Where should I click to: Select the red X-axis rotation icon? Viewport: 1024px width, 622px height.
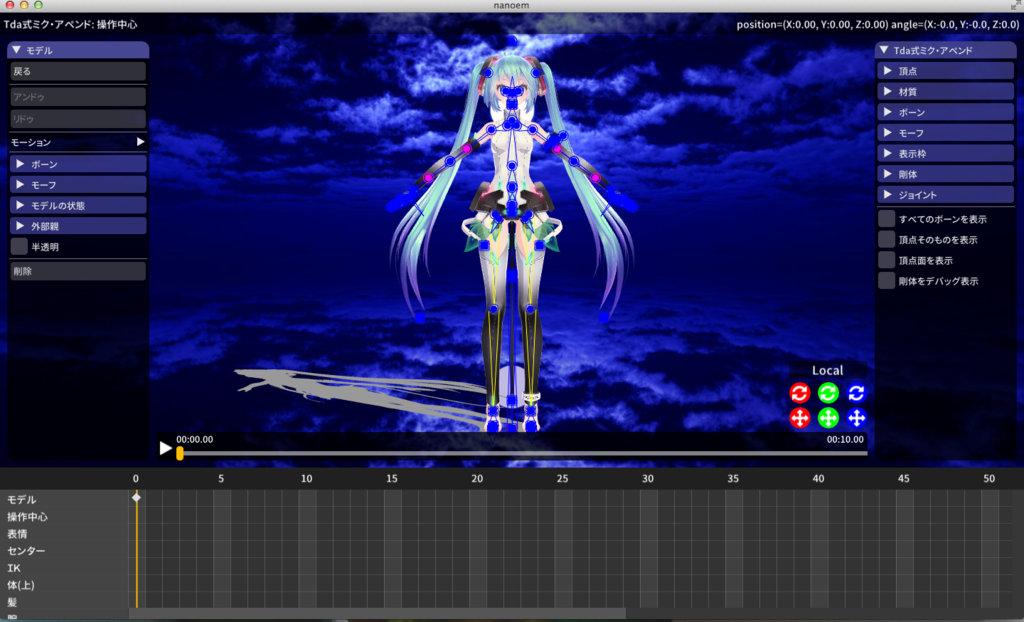pyautogui.click(x=799, y=393)
